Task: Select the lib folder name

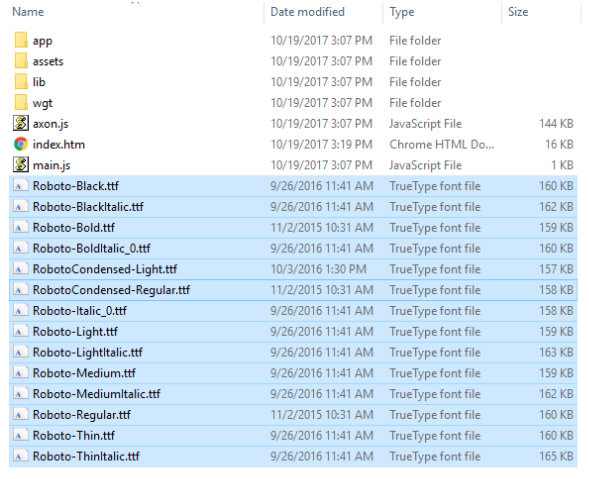Action: tap(39, 82)
